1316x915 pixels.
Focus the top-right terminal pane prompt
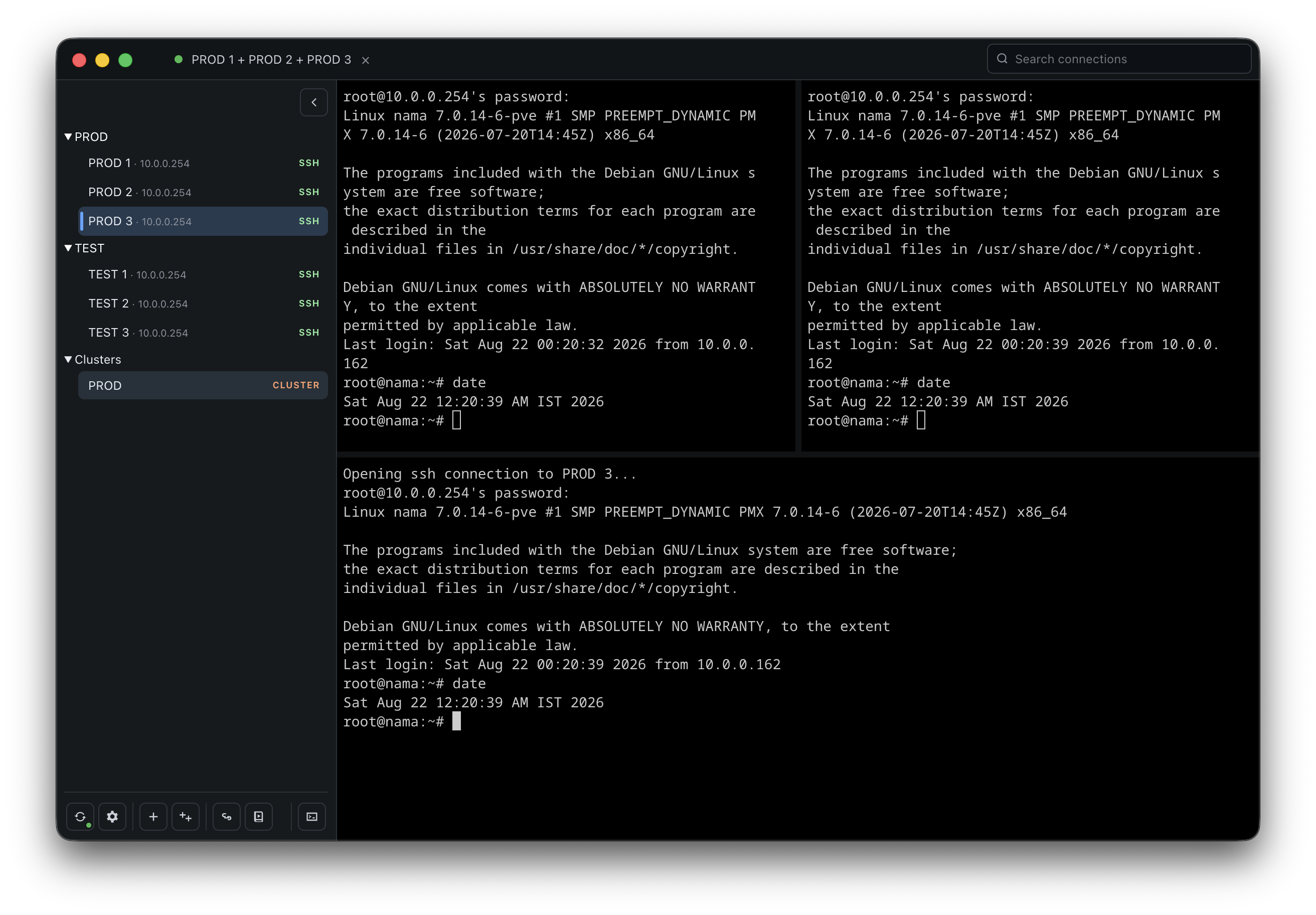click(866, 420)
